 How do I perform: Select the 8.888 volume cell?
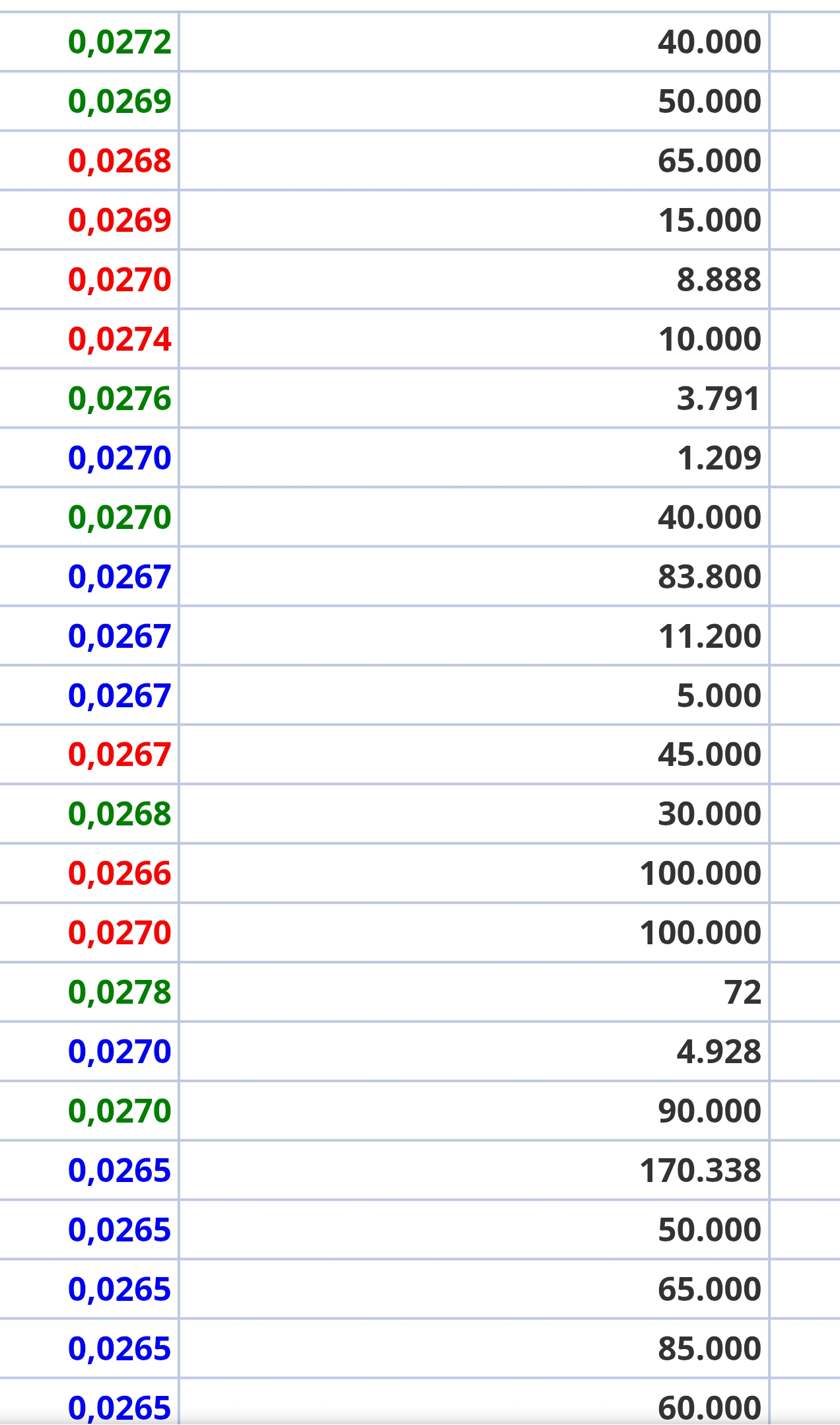tap(718, 279)
